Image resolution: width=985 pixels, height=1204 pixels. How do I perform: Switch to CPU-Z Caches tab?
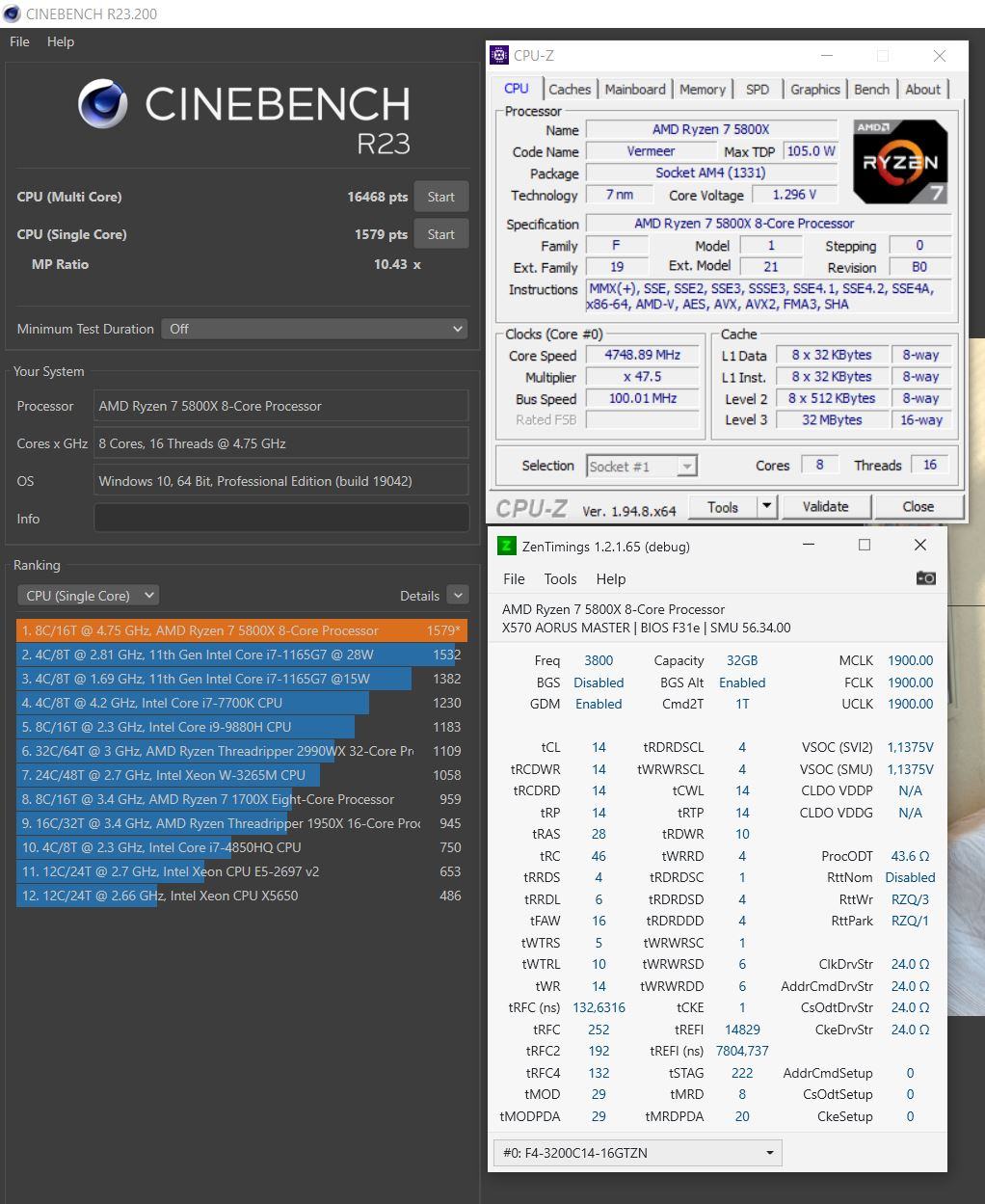coord(570,90)
